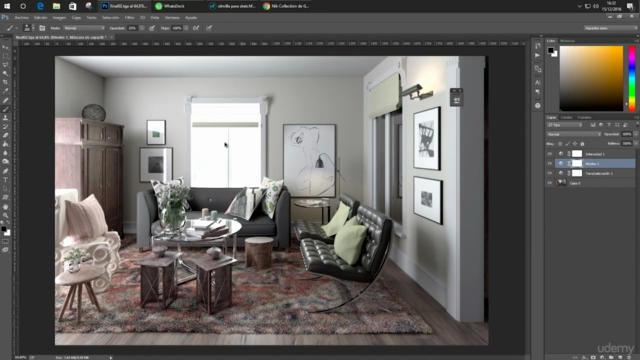The image size is (640, 360).
Task: Select the Rectangular Marquee tool
Action: (6, 56)
